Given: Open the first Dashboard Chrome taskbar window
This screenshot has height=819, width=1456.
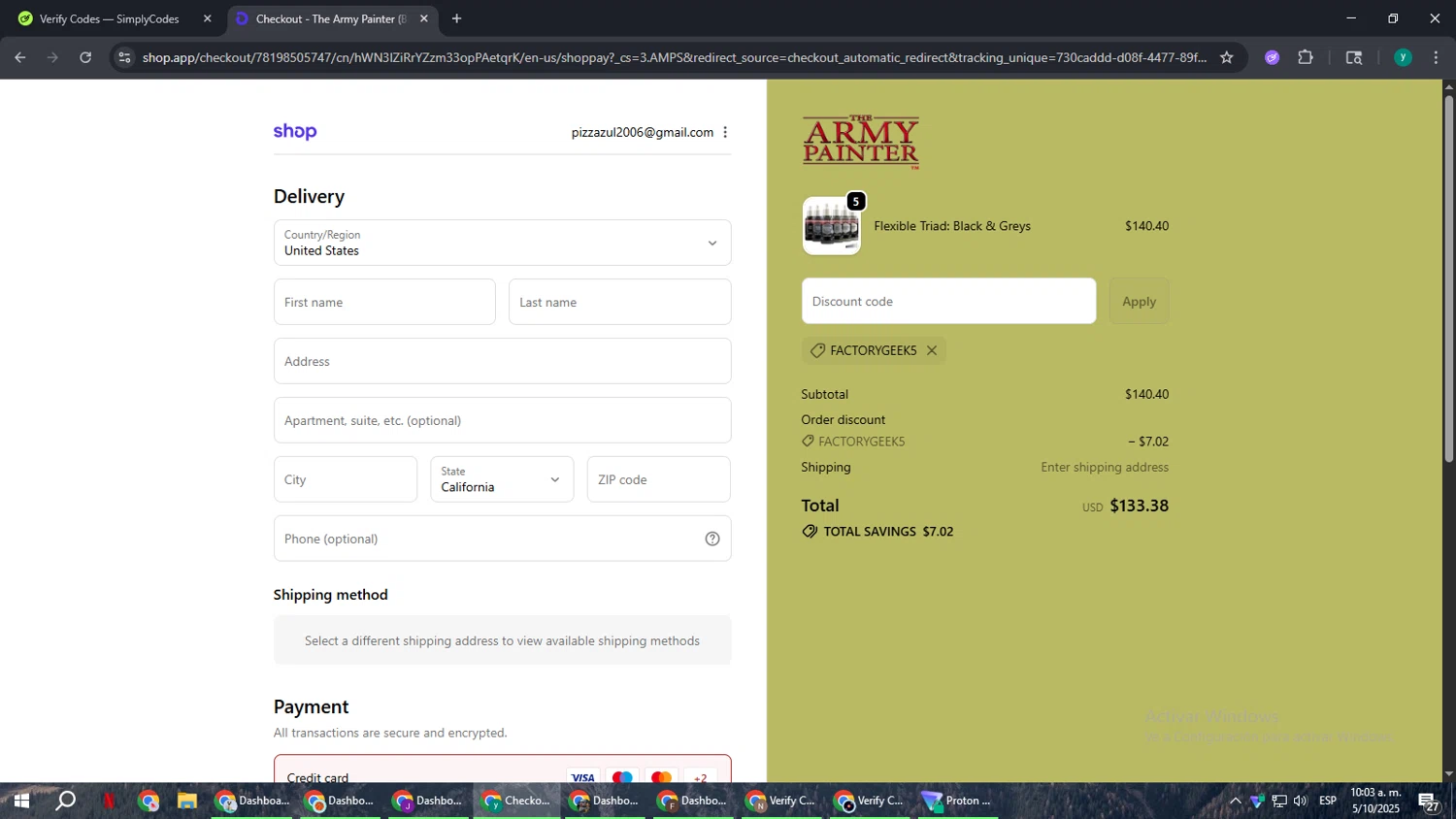Looking at the screenshot, I should point(251,801).
